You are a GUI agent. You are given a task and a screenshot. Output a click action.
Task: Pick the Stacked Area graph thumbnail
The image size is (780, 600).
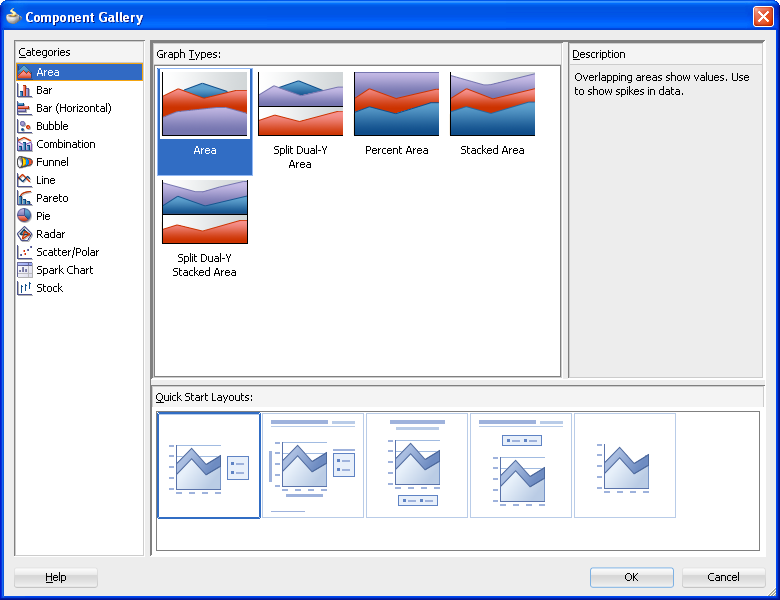(x=492, y=104)
